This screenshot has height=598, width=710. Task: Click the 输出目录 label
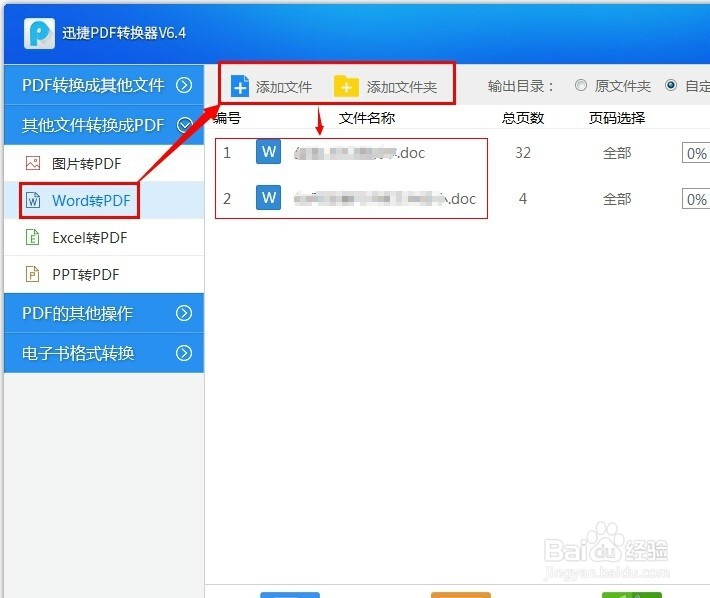click(521, 86)
